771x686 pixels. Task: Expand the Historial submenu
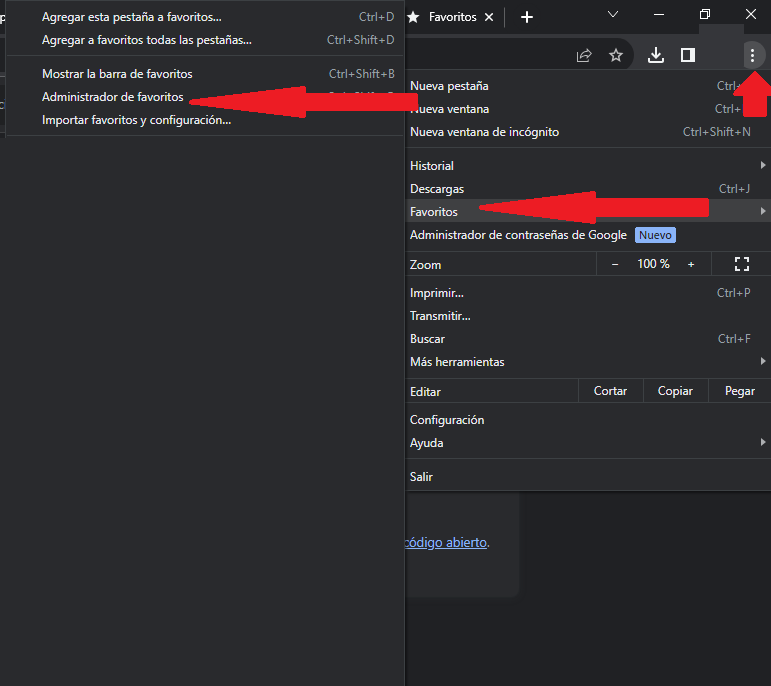point(588,166)
